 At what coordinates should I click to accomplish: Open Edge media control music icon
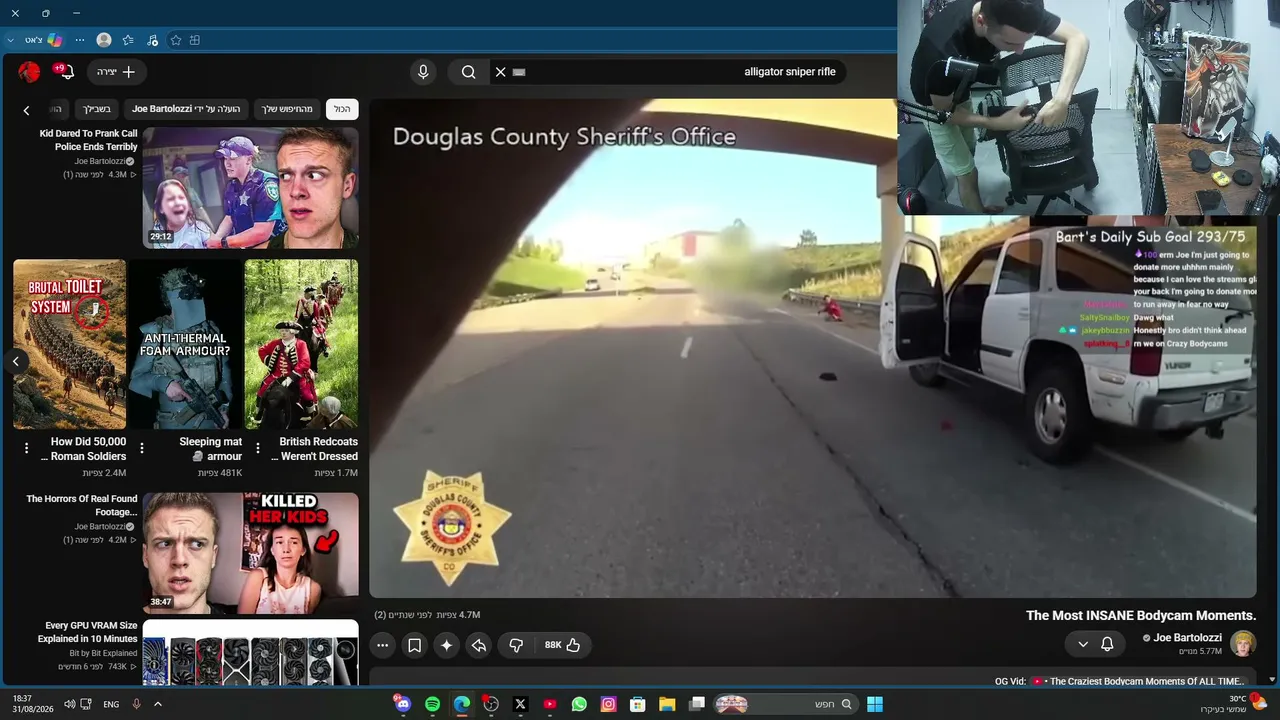pyautogui.click(x=152, y=40)
